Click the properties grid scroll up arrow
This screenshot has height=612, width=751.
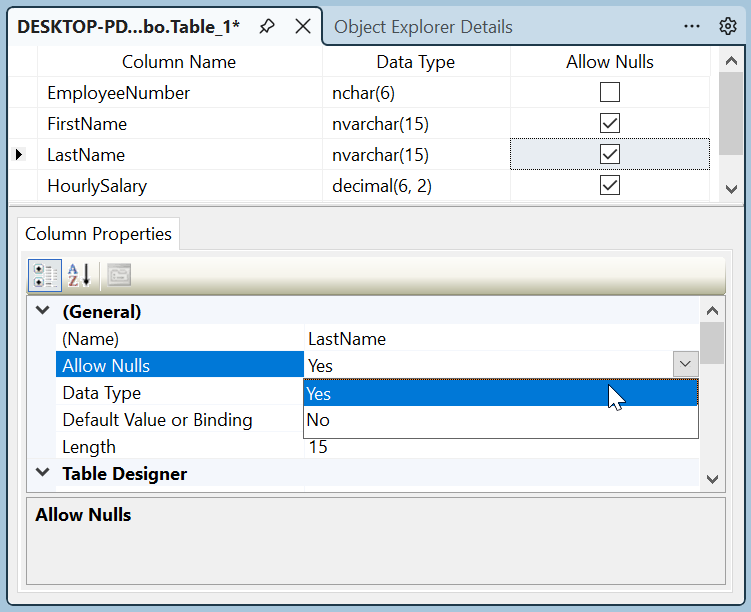point(712,310)
